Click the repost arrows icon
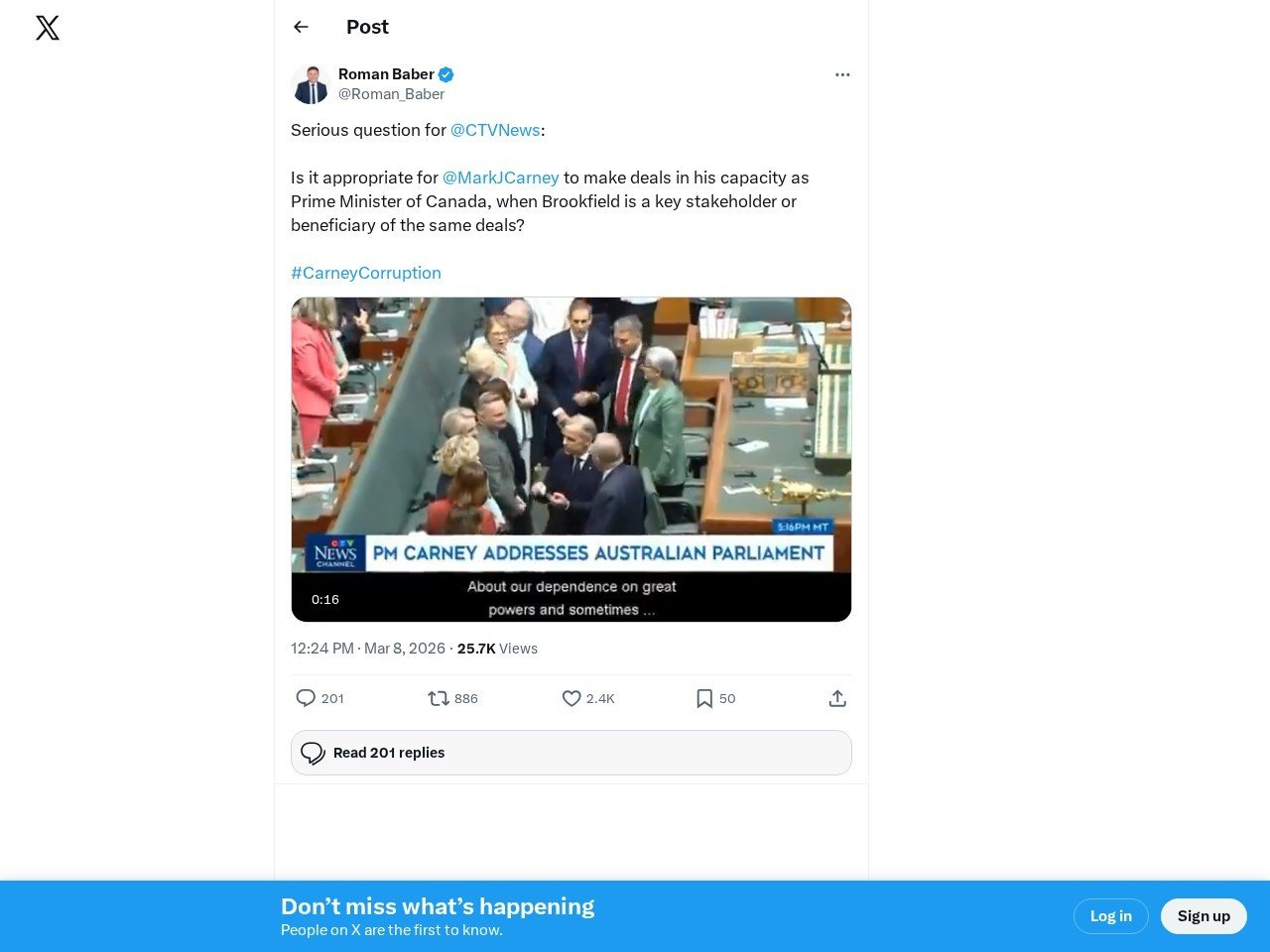 tap(439, 698)
